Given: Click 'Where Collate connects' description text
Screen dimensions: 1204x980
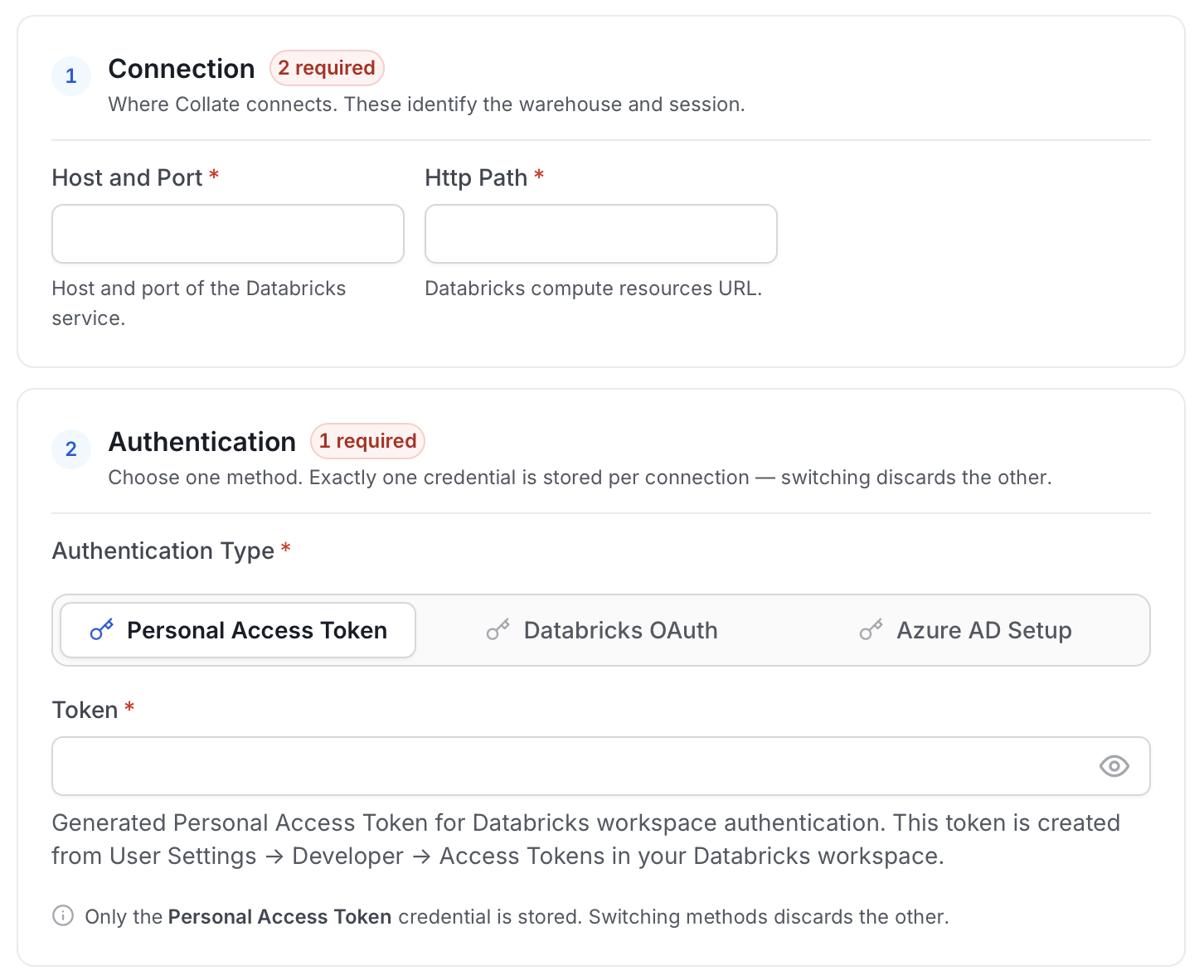Looking at the screenshot, I should point(426,104).
